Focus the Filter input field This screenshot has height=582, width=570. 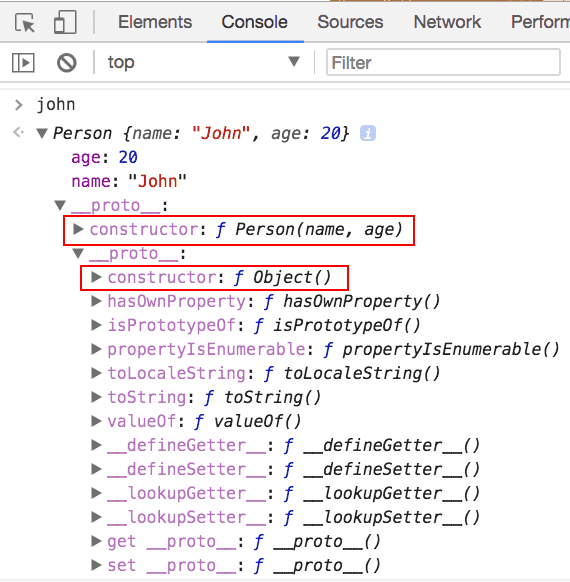point(443,62)
